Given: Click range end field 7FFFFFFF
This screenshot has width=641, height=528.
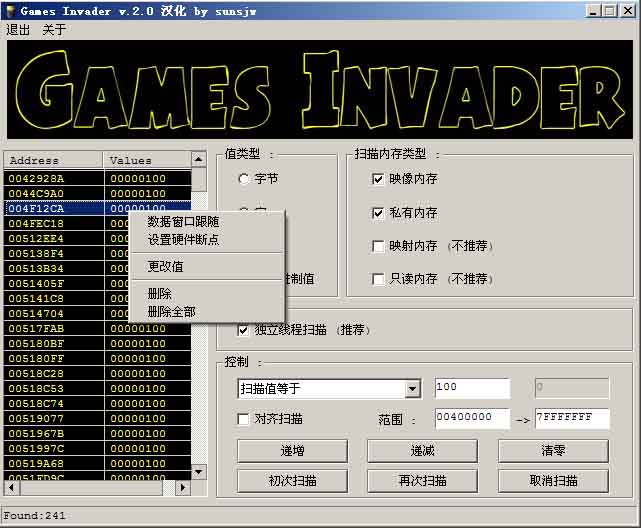Looking at the screenshot, I should click(x=572, y=418).
